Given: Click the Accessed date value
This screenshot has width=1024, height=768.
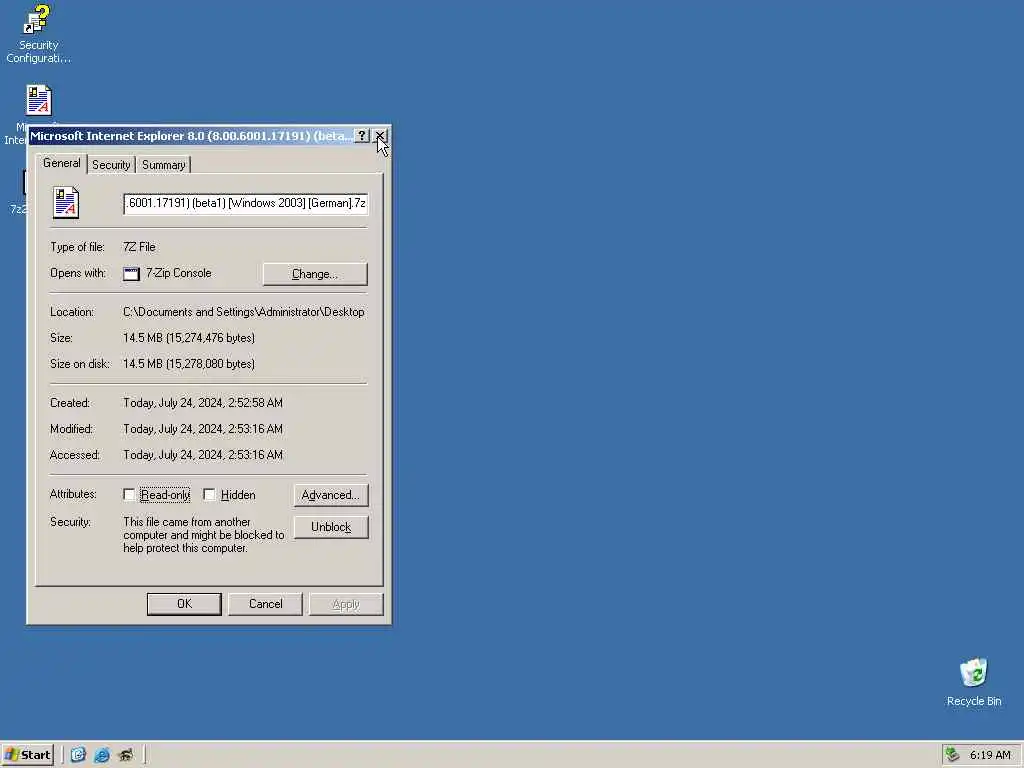Looking at the screenshot, I should click(x=202, y=455).
